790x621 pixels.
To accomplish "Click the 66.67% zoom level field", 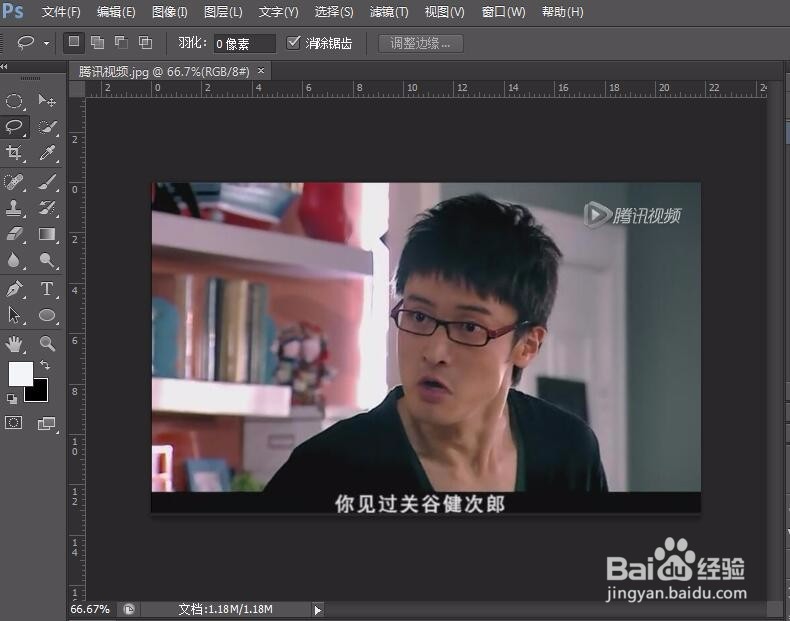I will point(90,609).
